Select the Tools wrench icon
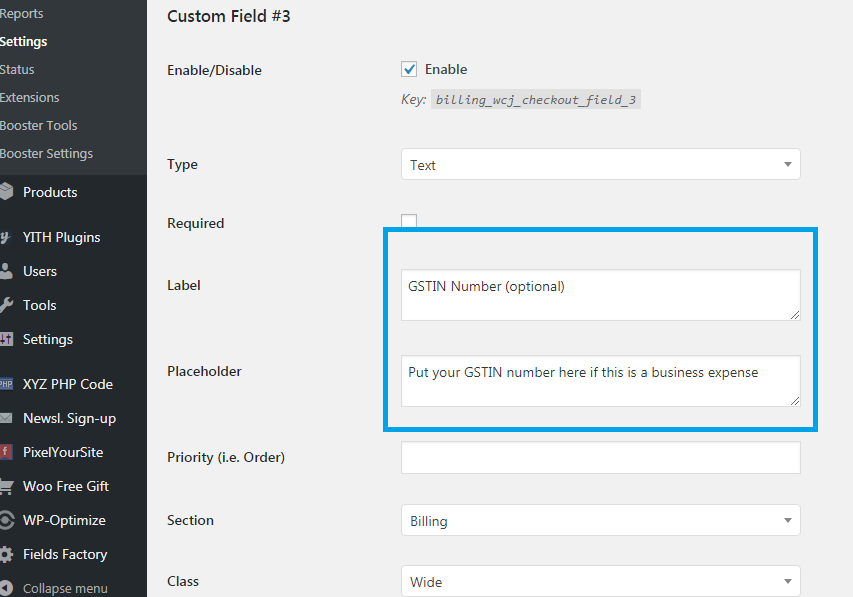Image resolution: width=853 pixels, height=597 pixels. (6, 305)
